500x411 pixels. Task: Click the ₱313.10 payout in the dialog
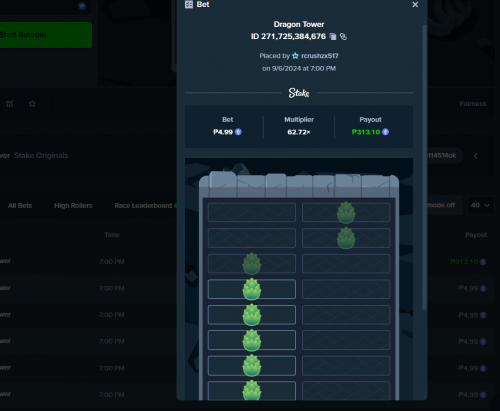pos(366,132)
